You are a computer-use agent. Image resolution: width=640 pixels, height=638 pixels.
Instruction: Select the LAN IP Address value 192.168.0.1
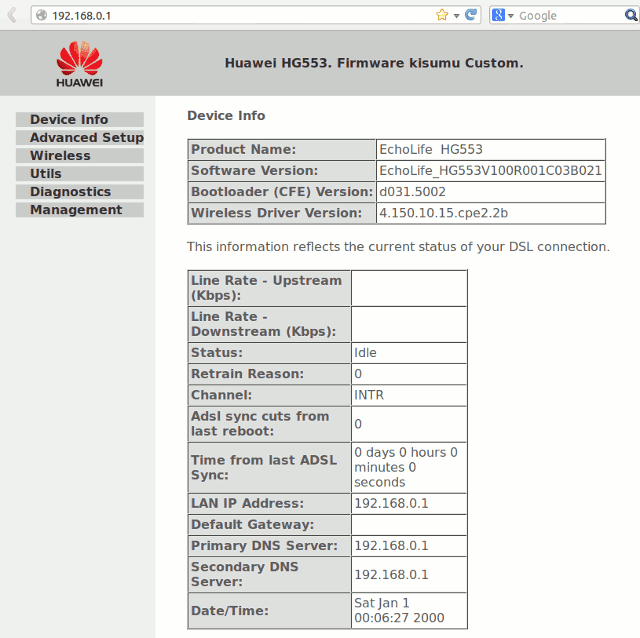pos(391,503)
